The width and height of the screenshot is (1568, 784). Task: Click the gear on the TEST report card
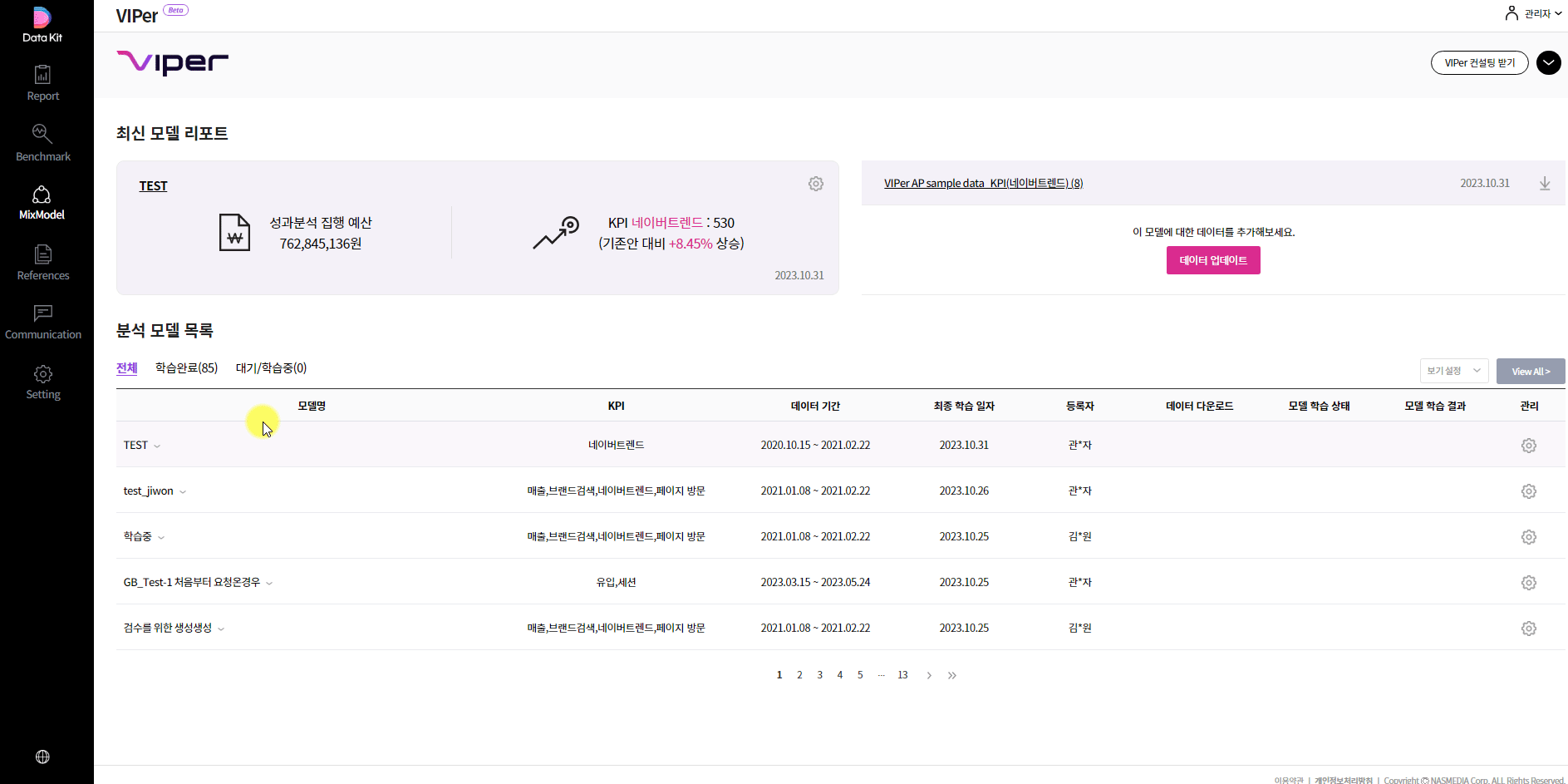pos(816,184)
